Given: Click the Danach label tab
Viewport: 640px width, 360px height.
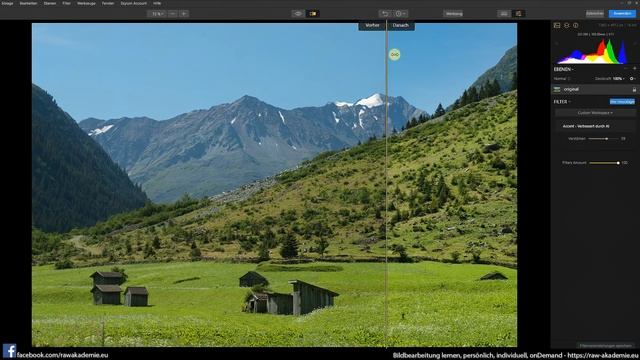Looking at the screenshot, I should tap(400, 25).
